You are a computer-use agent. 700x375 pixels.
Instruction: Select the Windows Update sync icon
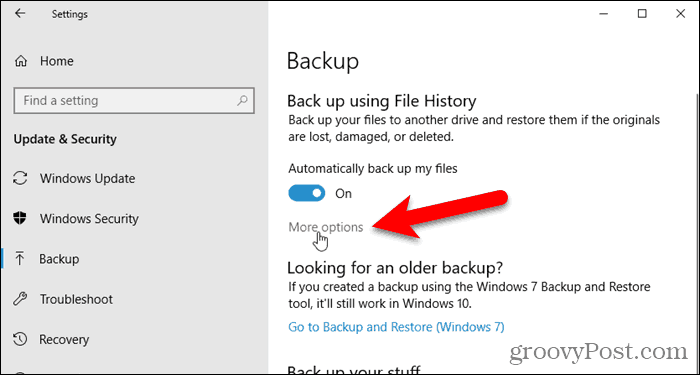click(x=21, y=179)
